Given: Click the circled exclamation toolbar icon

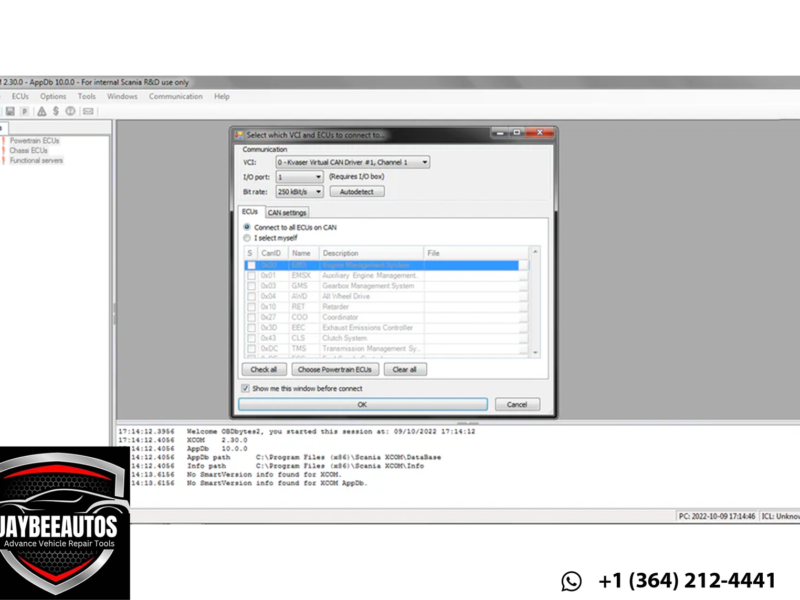Looking at the screenshot, I should (x=71, y=112).
